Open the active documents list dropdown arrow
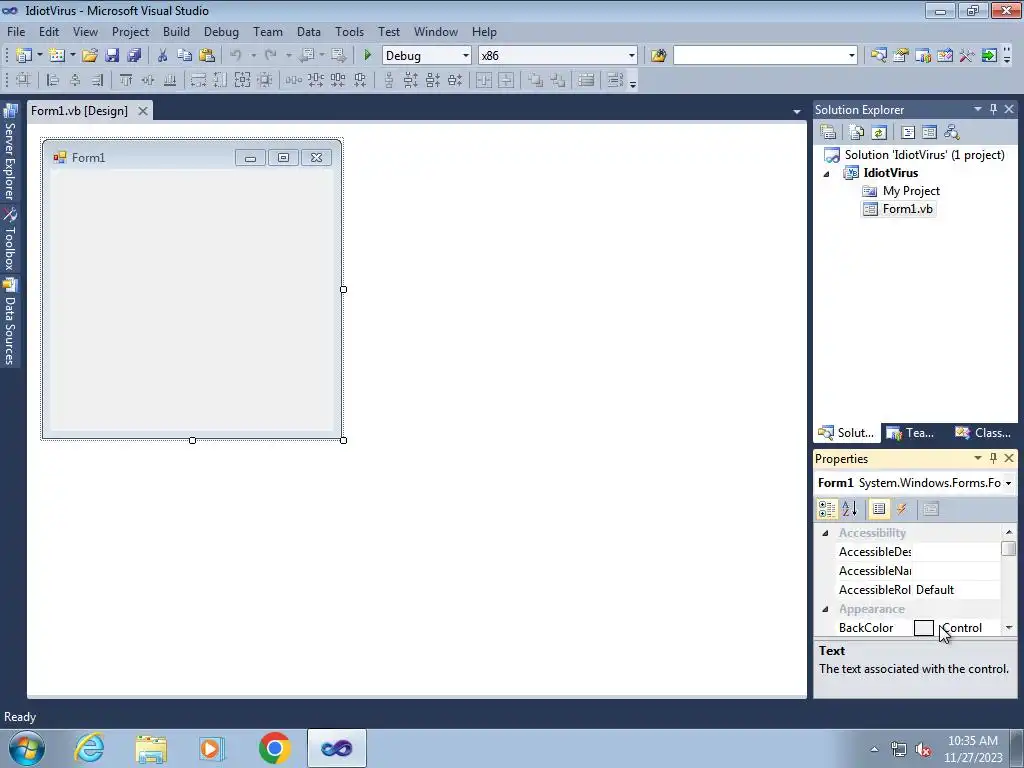Viewport: 1024px width, 768px height. click(x=797, y=112)
